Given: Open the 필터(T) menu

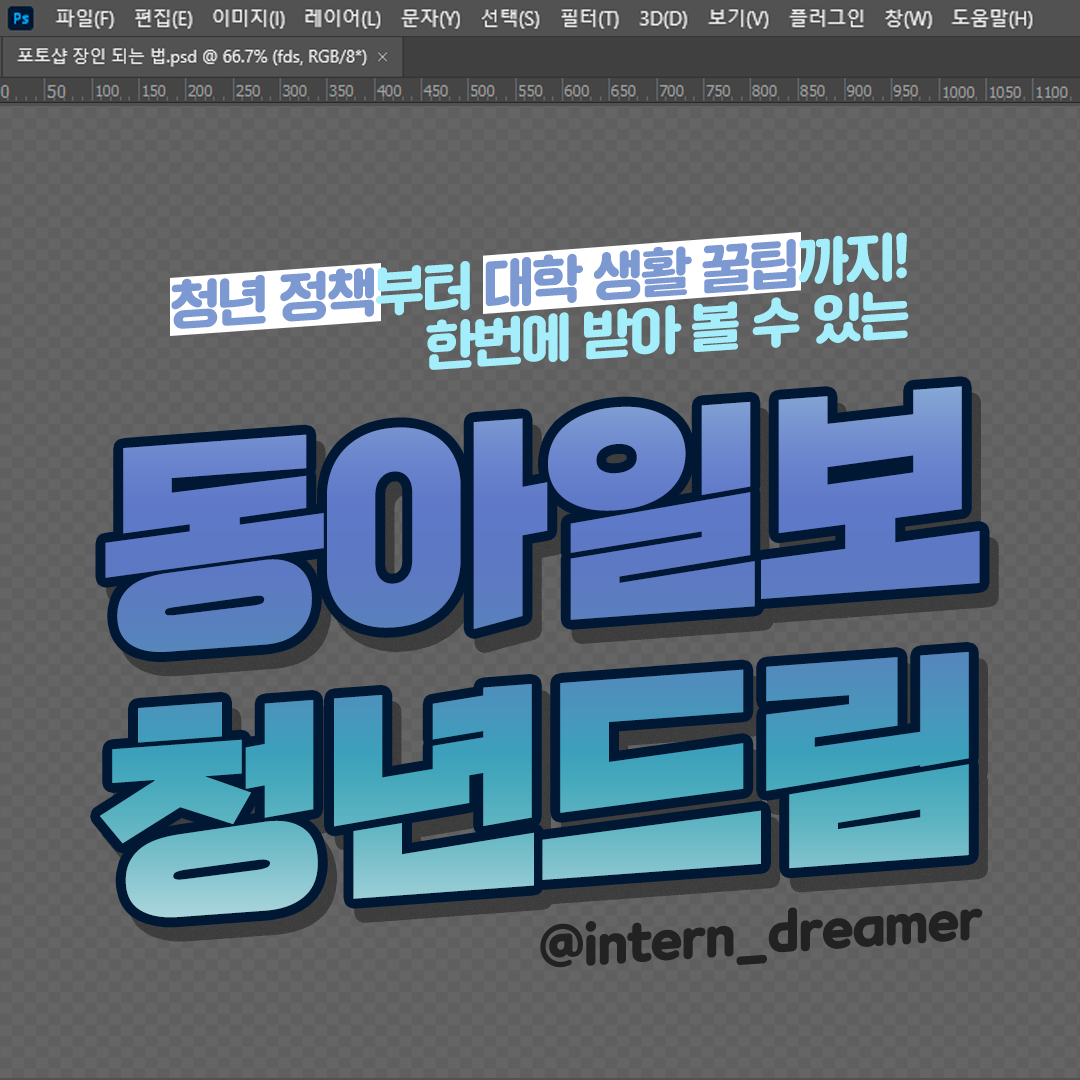Looking at the screenshot, I should 589,19.
